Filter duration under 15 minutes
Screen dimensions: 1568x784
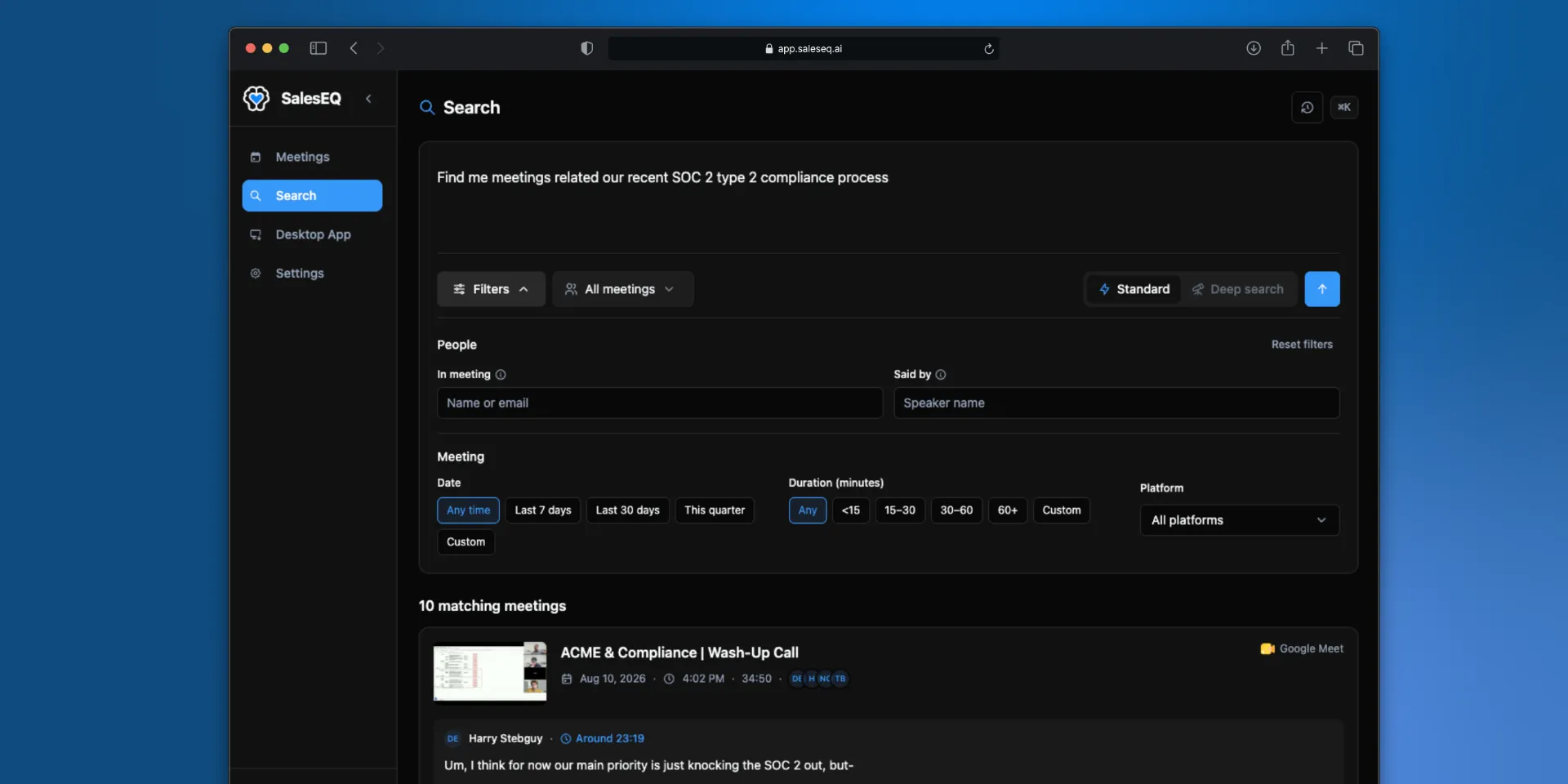pos(851,510)
